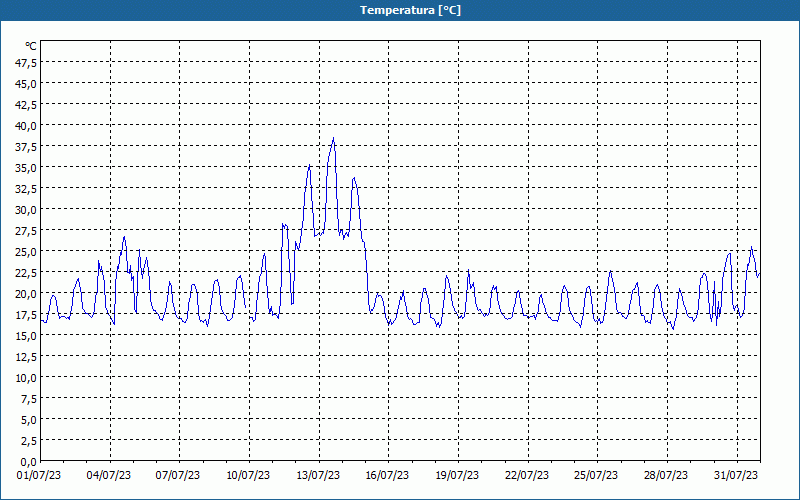
Task: Click the 5,0 y-axis label
Action: tap(29, 419)
